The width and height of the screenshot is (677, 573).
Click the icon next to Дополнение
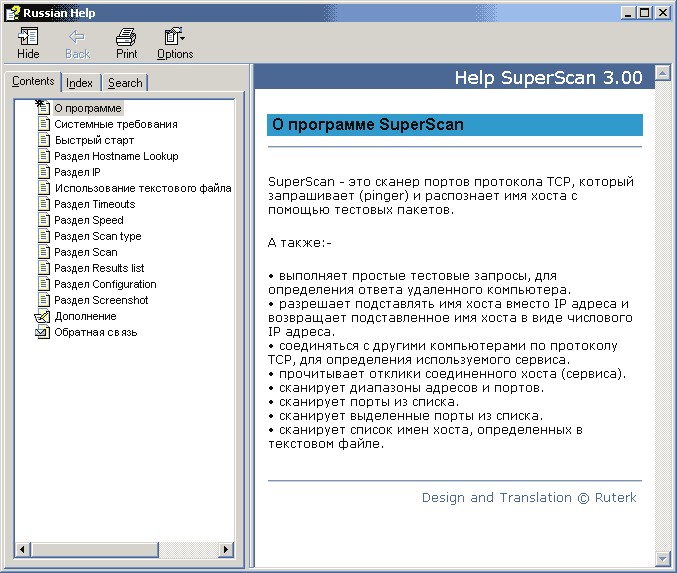tap(42, 316)
